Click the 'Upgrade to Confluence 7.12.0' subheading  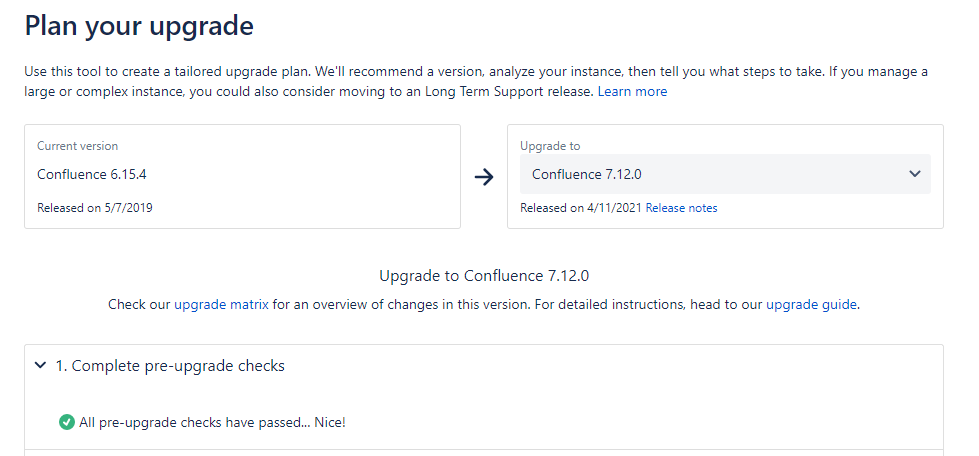[x=484, y=275]
